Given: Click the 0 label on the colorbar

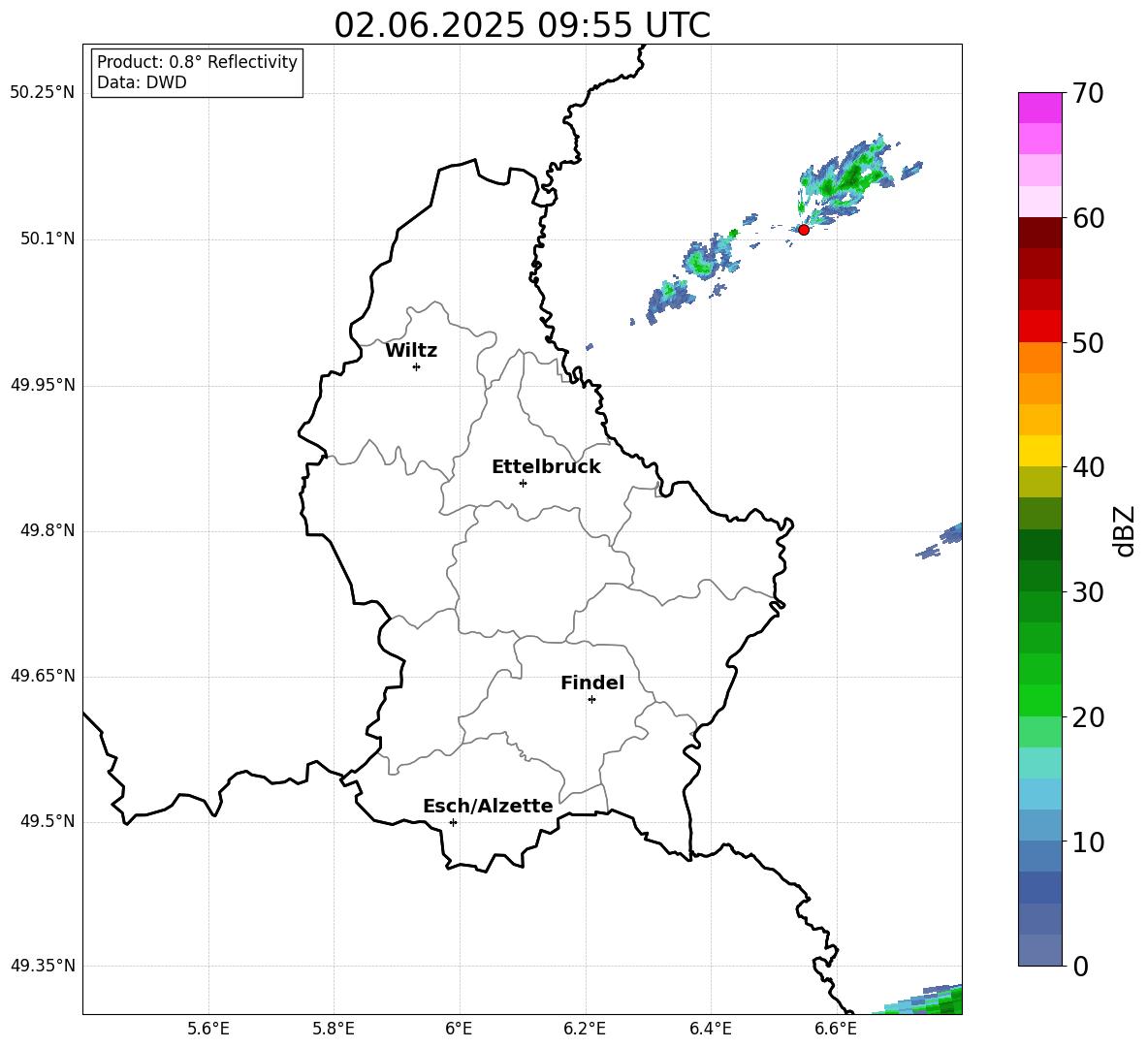Looking at the screenshot, I should 1080,966.
